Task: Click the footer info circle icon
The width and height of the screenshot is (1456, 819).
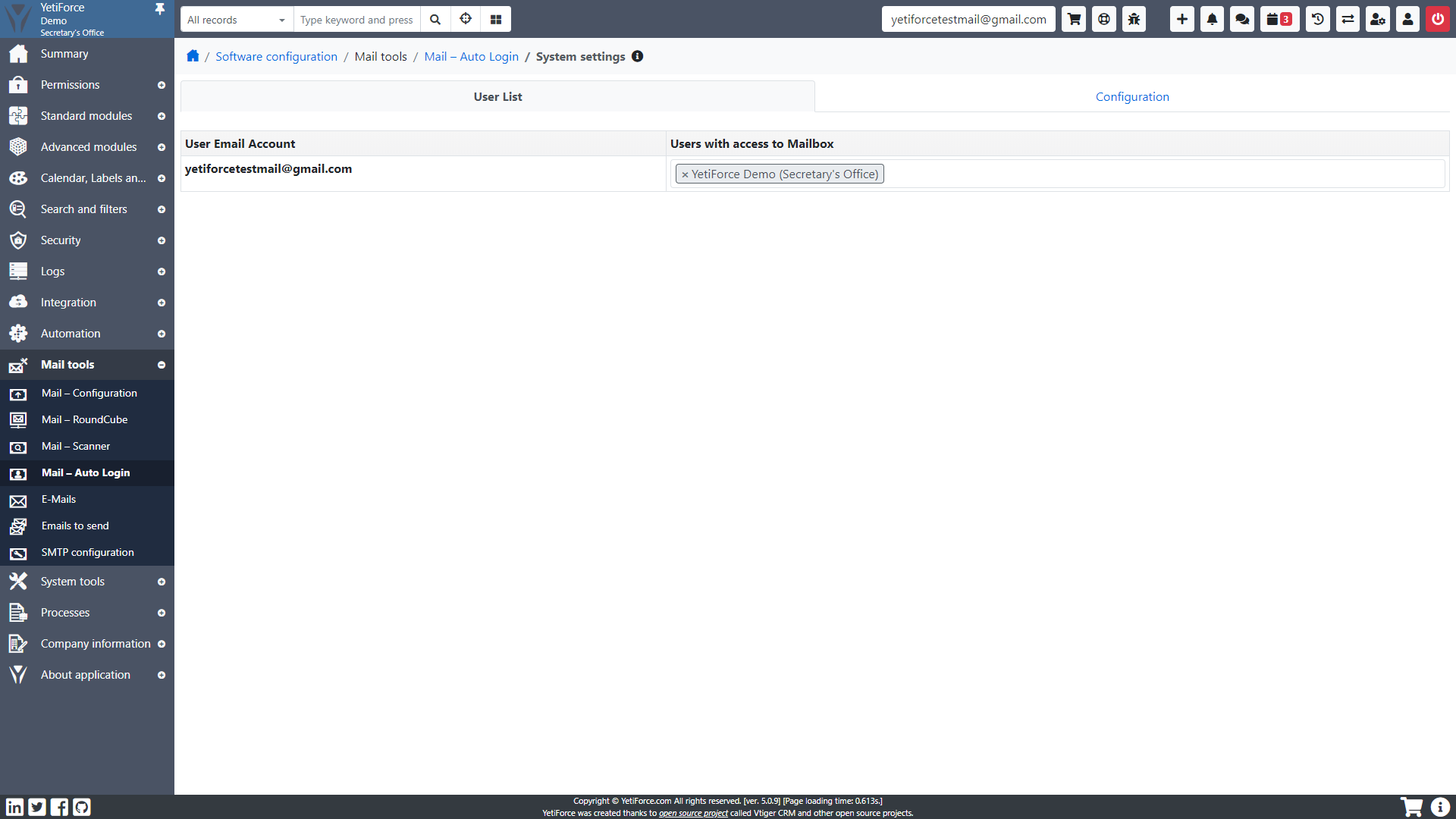Action: point(1440,807)
